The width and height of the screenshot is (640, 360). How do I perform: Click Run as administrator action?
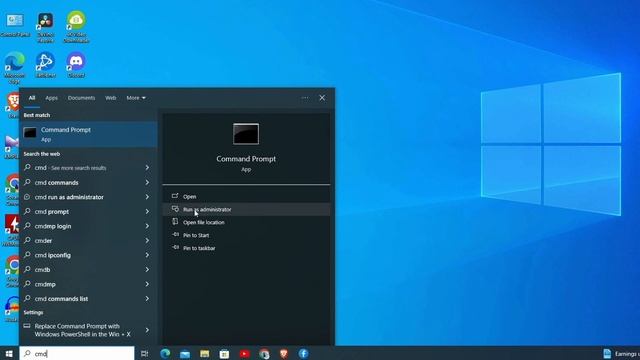pos(246,209)
